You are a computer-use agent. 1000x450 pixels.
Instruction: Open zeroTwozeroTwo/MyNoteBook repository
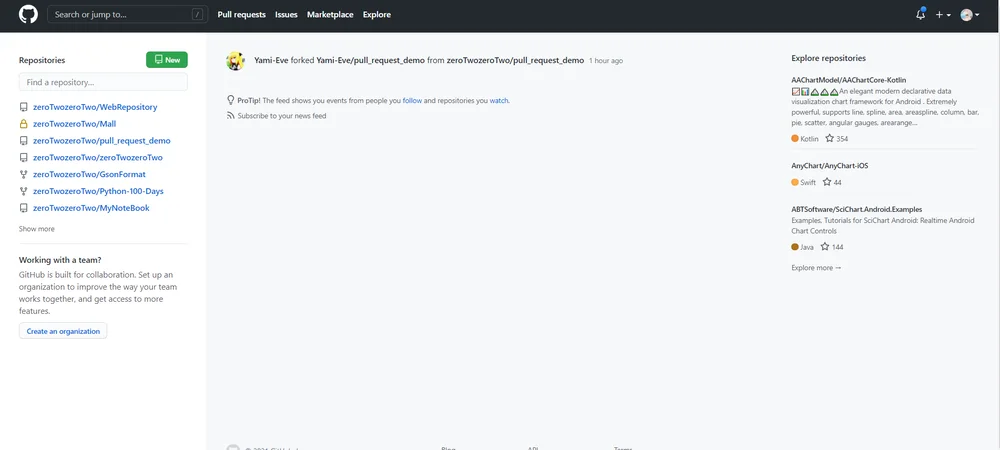[91, 208]
